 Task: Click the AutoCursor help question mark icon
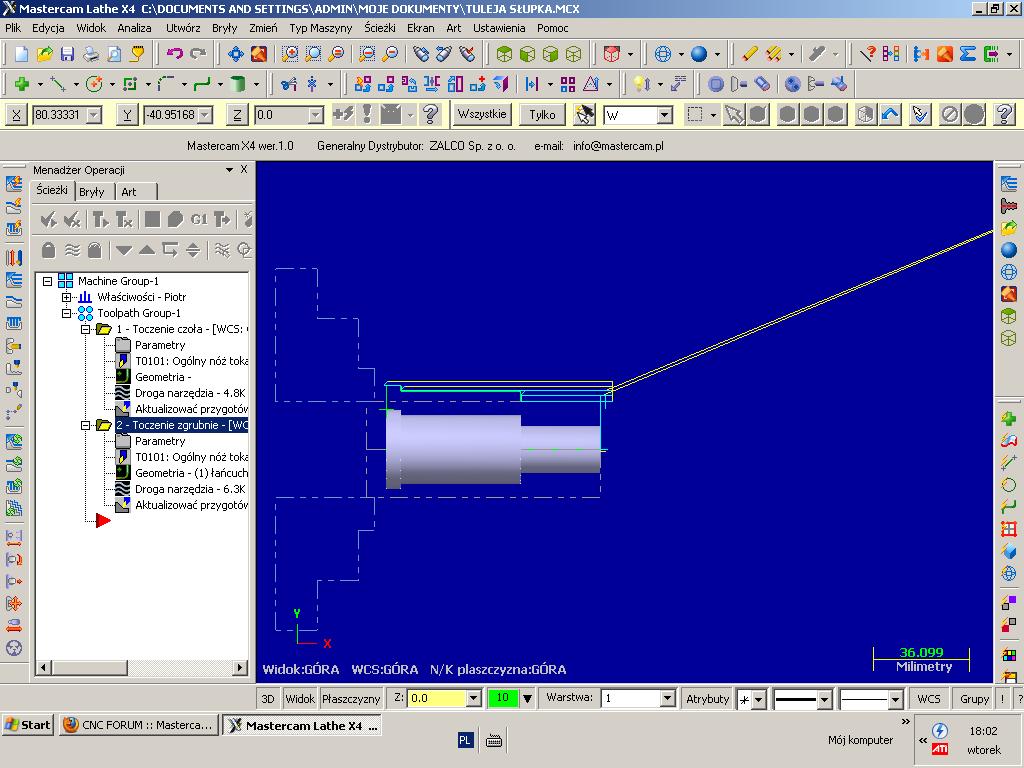430,114
